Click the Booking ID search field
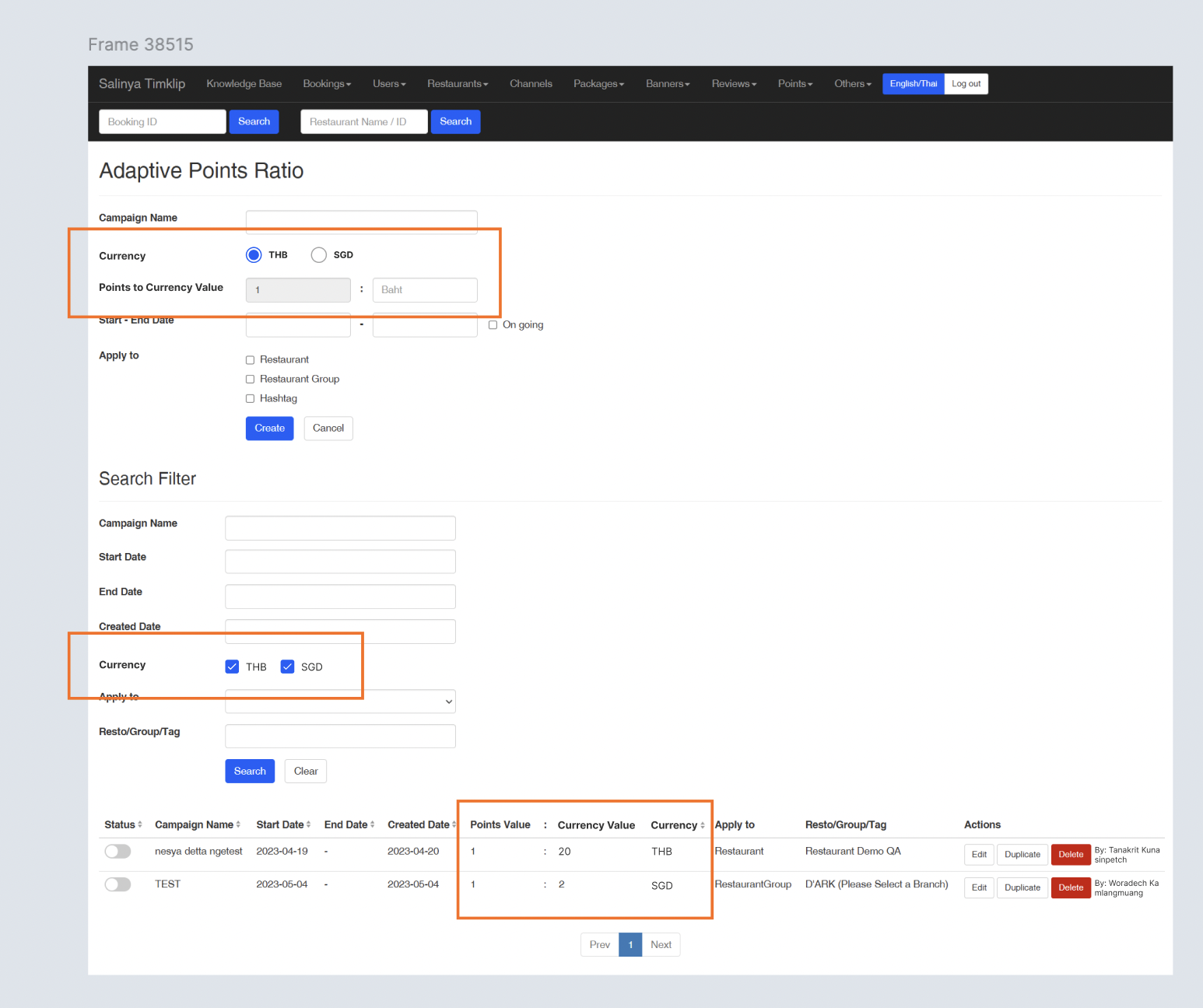The image size is (1203, 1008). [163, 122]
